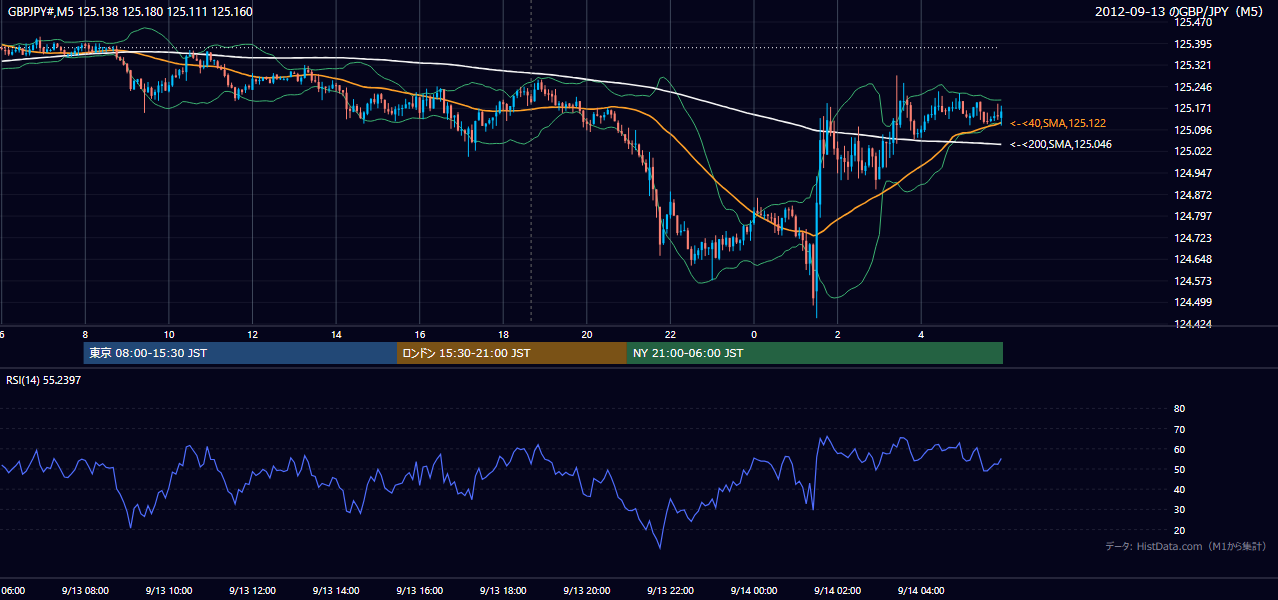This screenshot has width=1278, height=600.
Task: Click the 9/13 08:00 time axis label
Action: 85,591
